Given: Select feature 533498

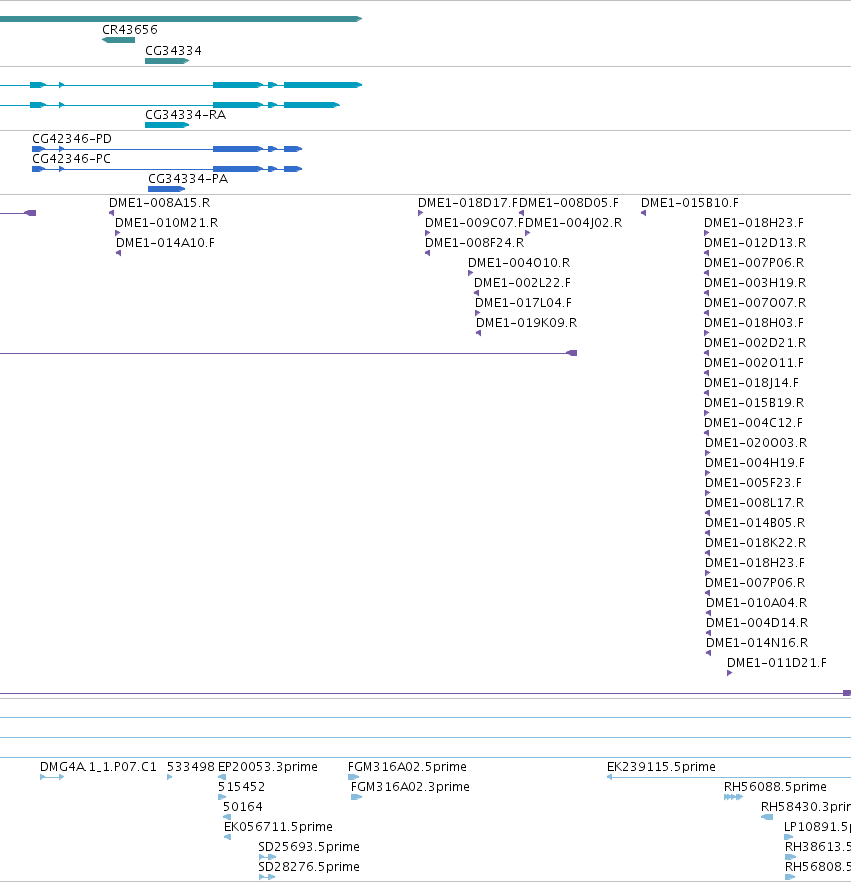Looking at the screenshot, I should point(191,767).
